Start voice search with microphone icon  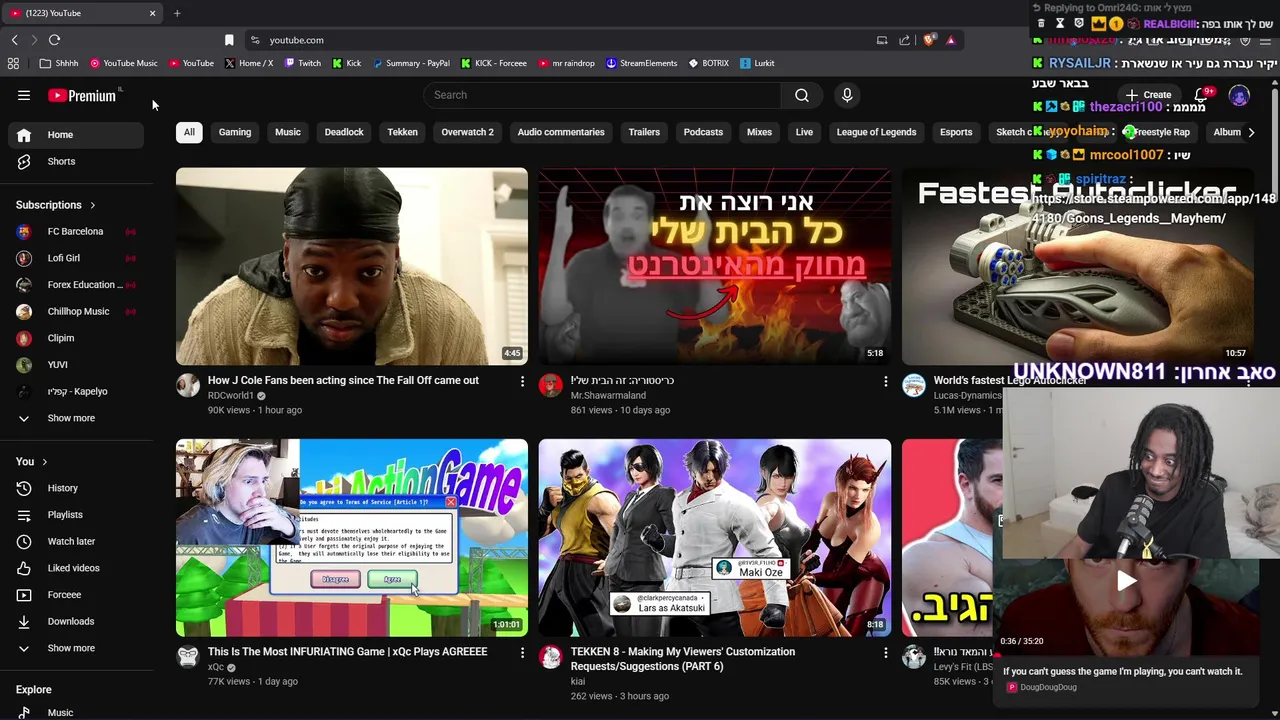847,95
